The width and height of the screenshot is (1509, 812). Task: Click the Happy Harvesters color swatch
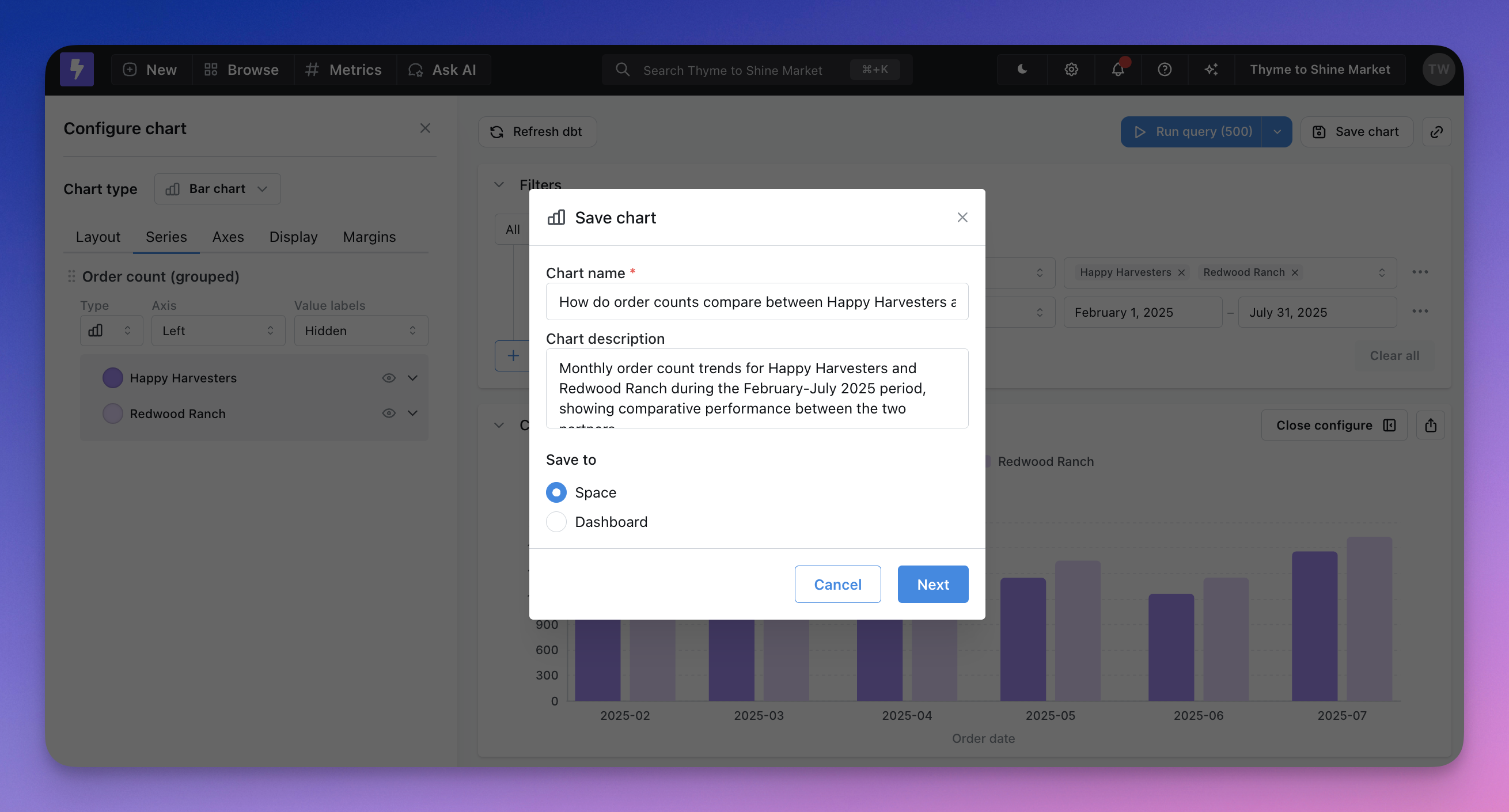pos(112,378)
